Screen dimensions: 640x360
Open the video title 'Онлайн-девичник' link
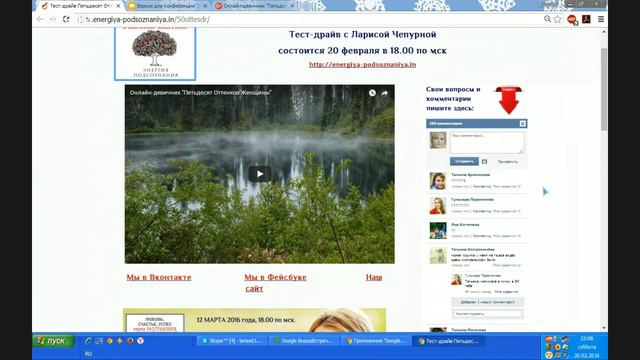click(x=200, y=93)
